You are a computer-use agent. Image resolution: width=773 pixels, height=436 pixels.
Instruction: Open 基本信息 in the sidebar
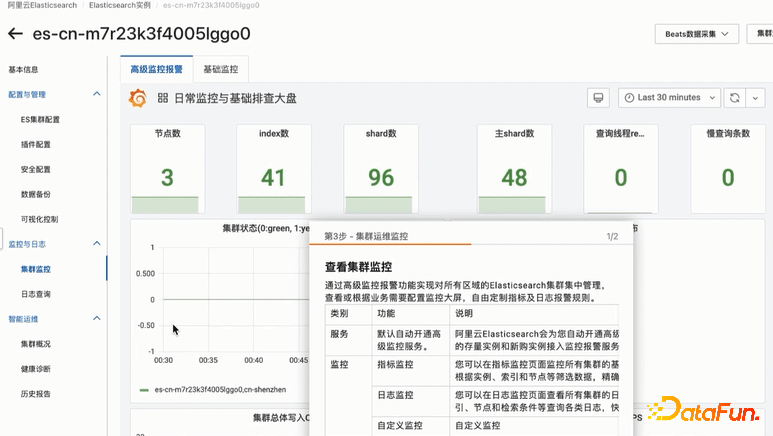pos(23,70)
